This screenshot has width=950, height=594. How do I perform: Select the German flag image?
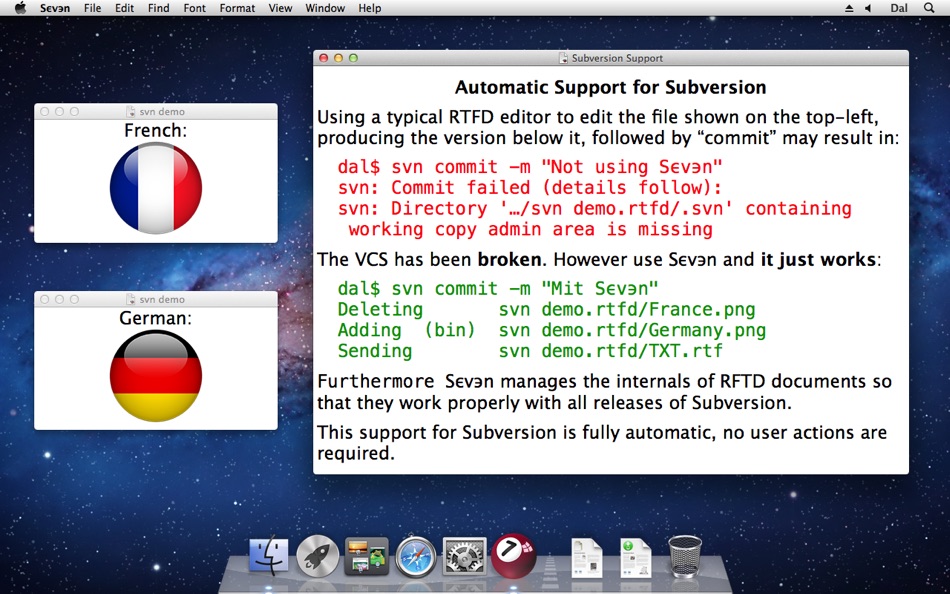click(x=156, y=376)
